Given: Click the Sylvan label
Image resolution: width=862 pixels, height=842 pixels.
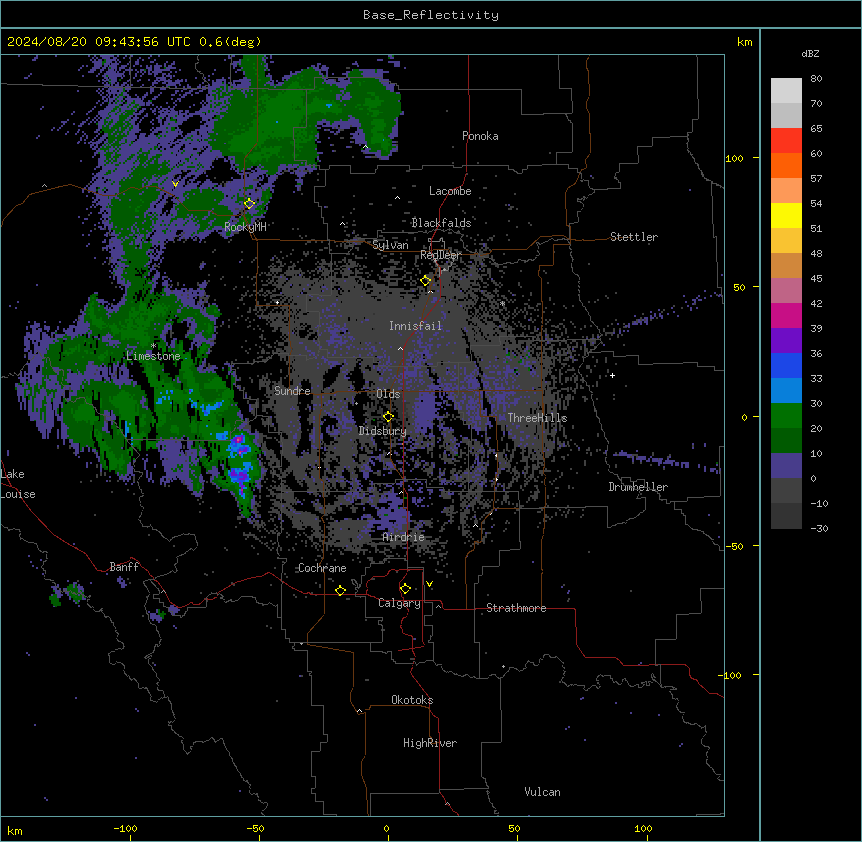Looking at the screenshot, I should tap(390, 245).
